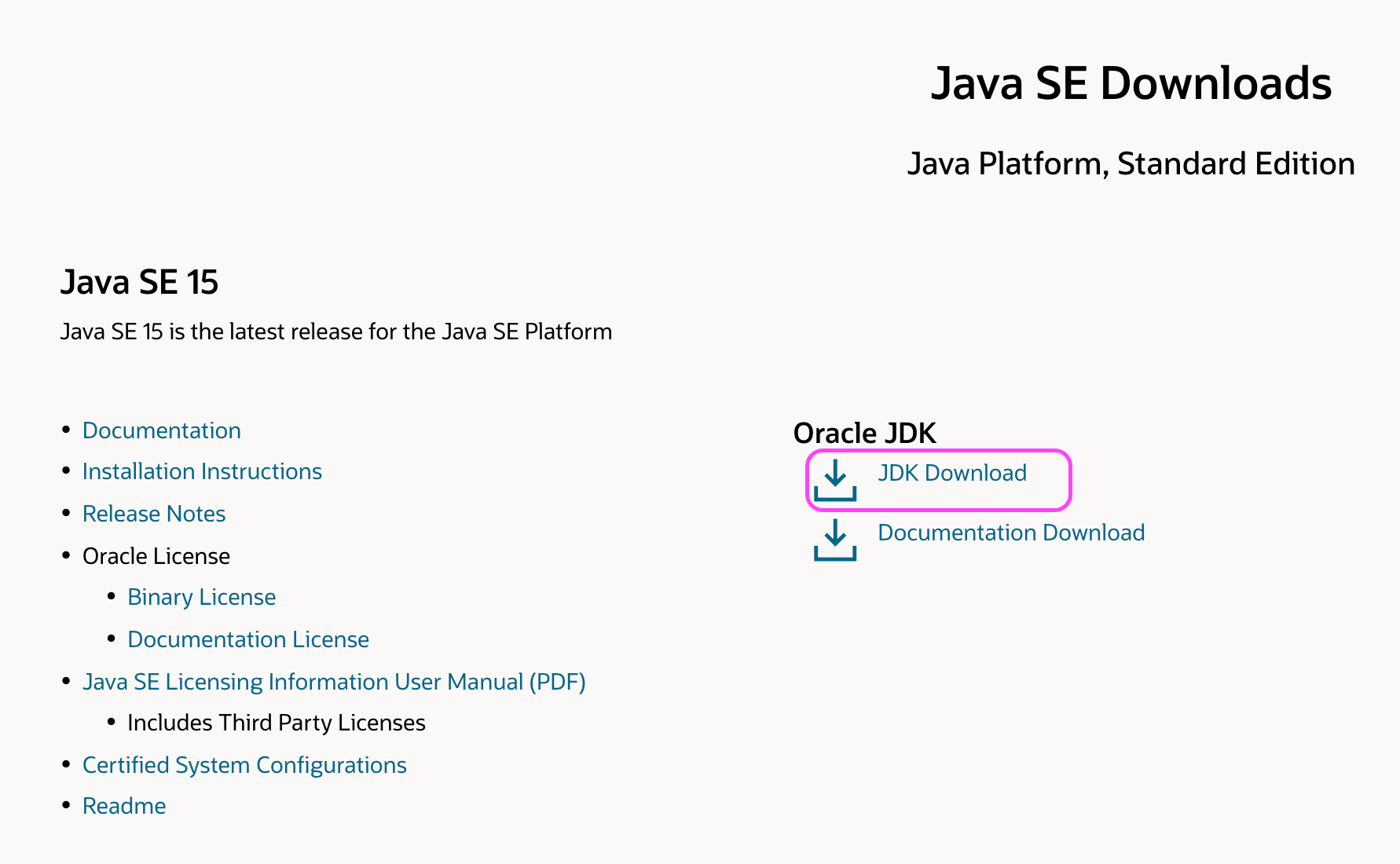The image size is (1400, 864).
Task: Open Installation Instructions link
Action: 202,471
